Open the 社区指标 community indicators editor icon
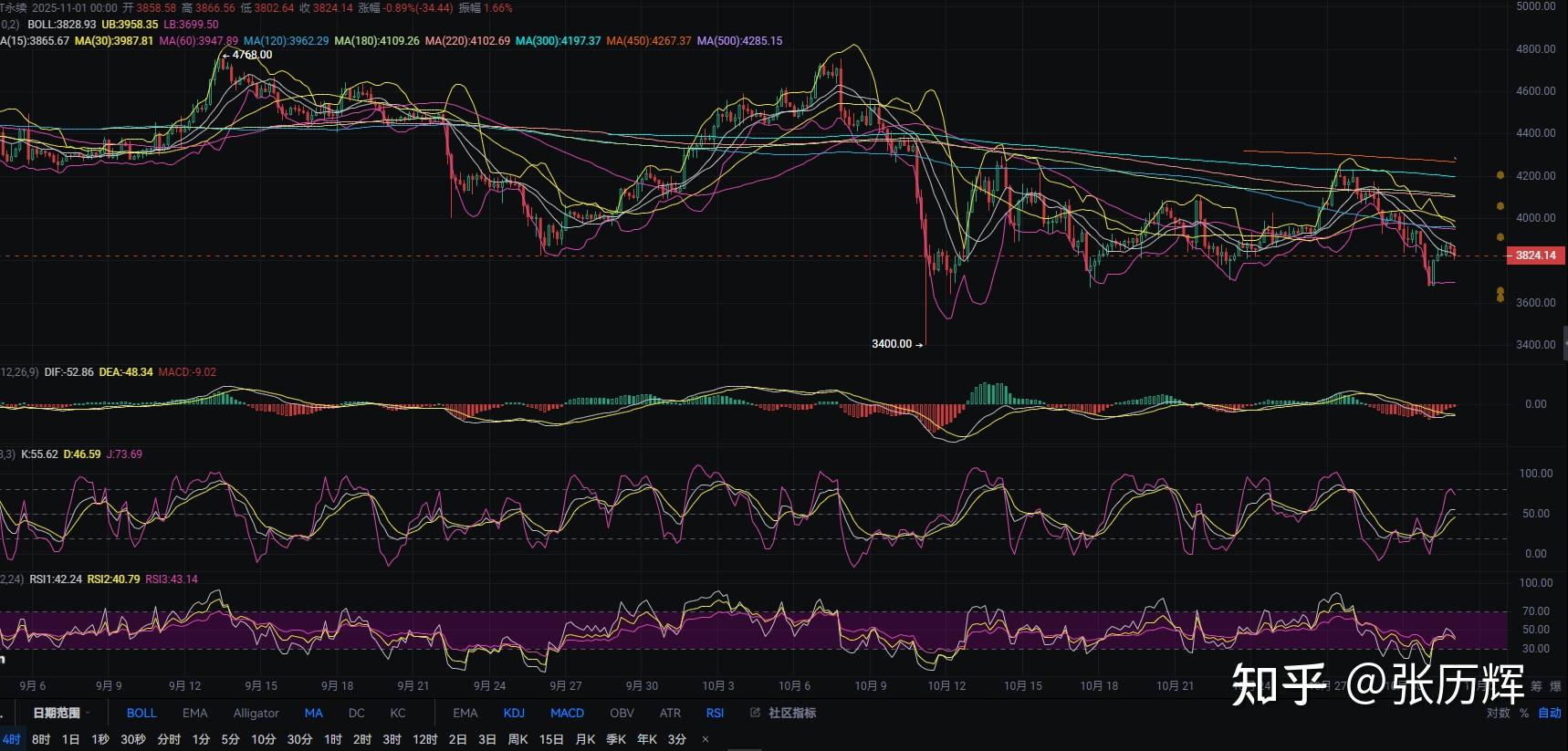This screenshot has height=751, width=1568. 756,713
